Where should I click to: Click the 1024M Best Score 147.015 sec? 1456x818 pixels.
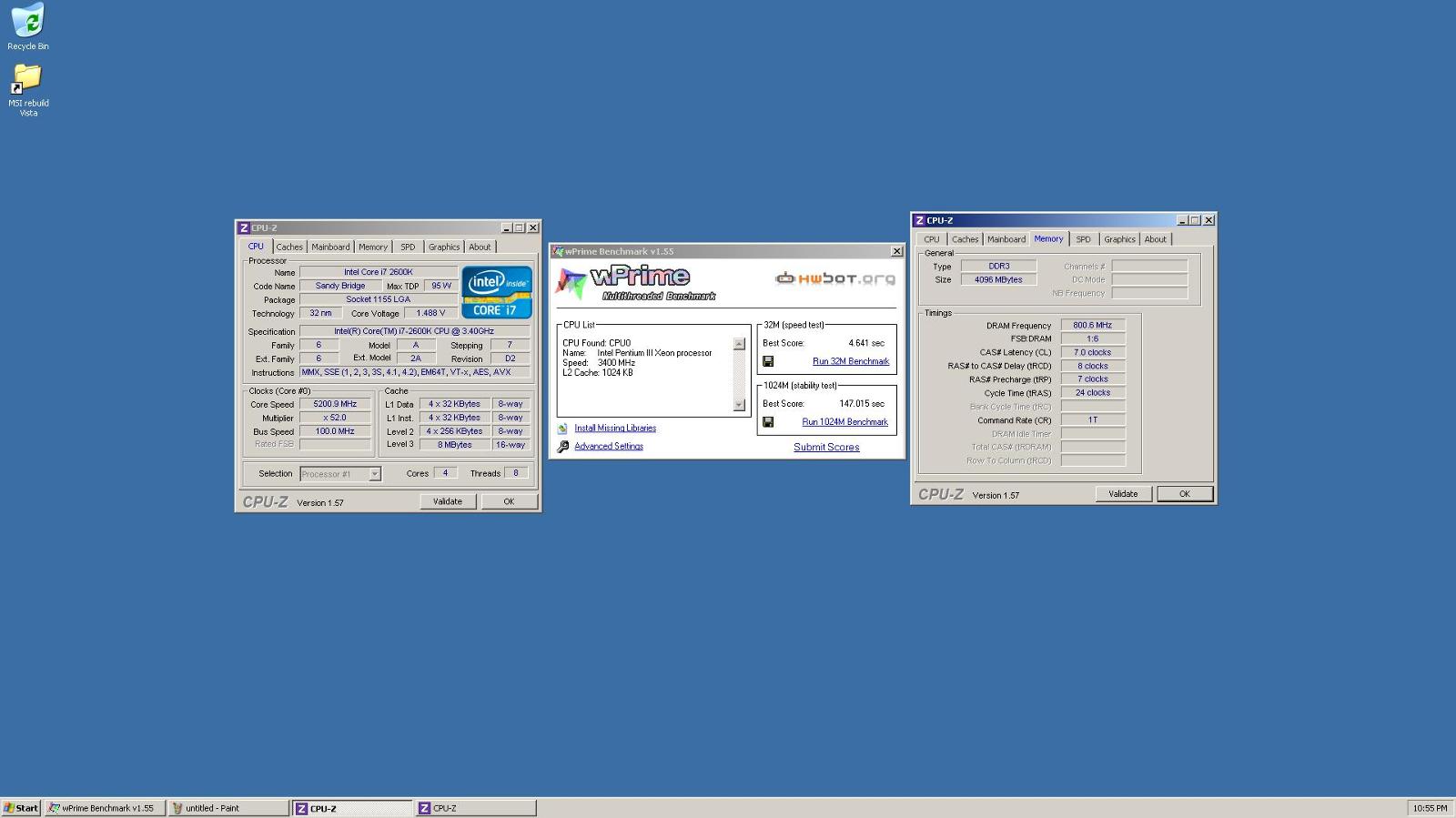click(x=862, y=404)
